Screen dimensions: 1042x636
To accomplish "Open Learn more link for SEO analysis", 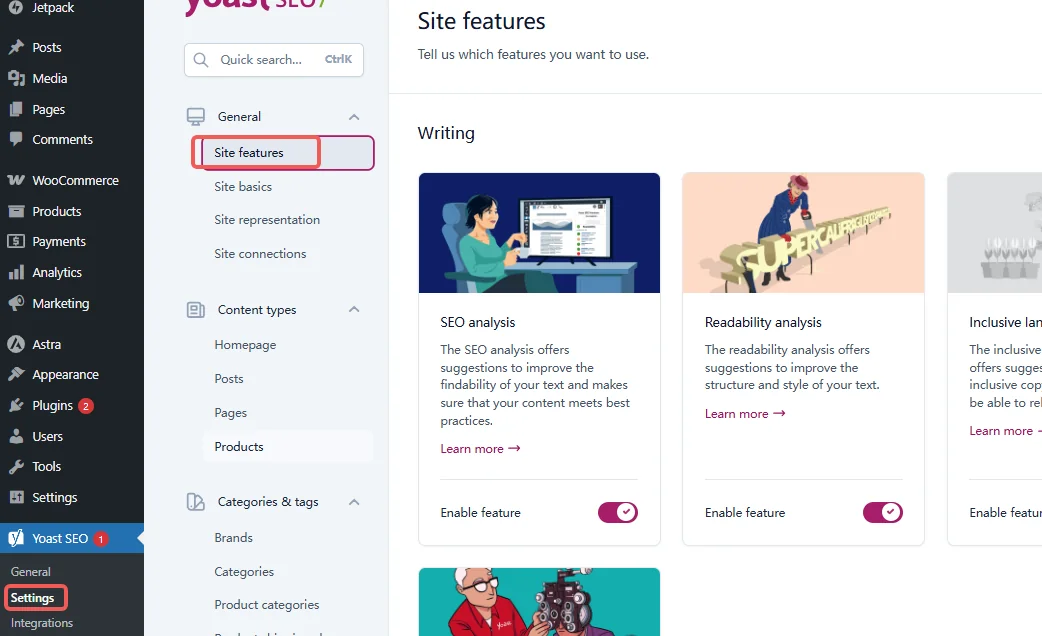I will pos(480,449).
